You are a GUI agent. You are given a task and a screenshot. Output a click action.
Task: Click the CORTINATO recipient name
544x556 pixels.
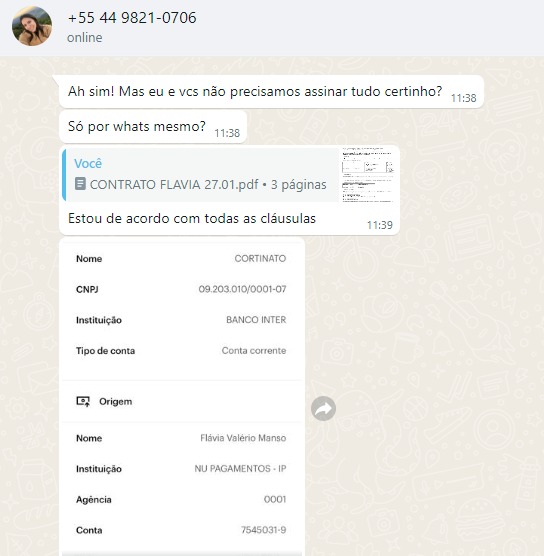(260, 258)
